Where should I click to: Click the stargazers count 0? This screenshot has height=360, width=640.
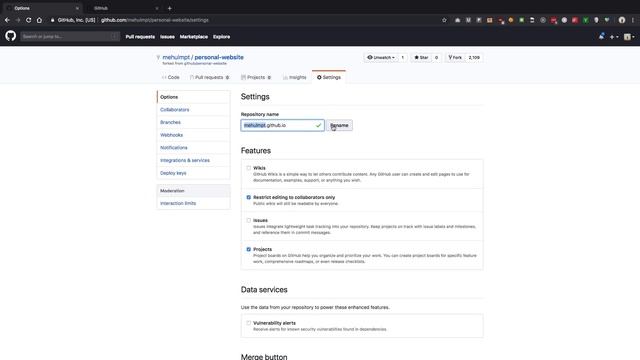pos(436,58)
